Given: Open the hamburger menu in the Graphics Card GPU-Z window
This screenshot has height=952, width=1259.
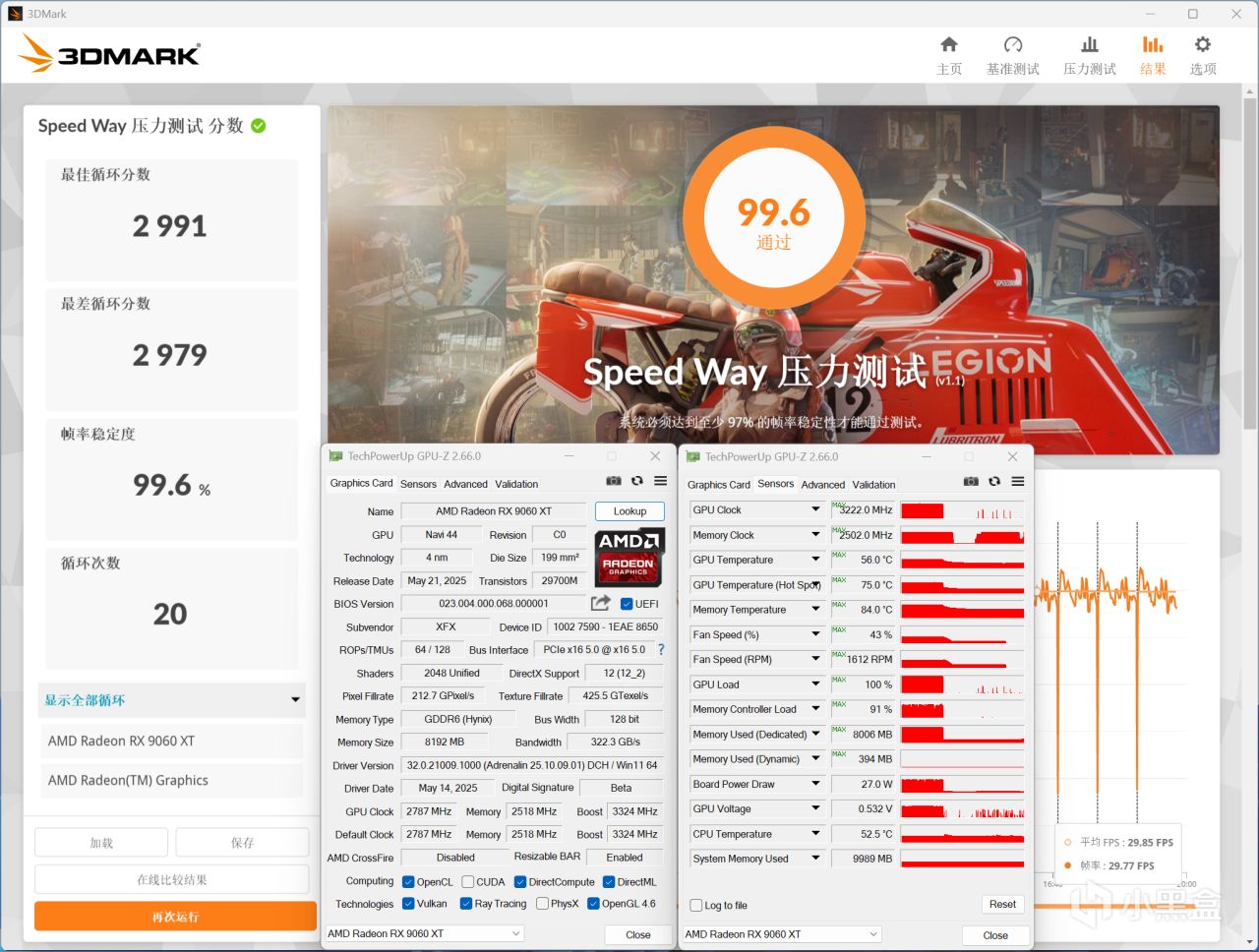Looking at the screenshot, I should (x=661, y=481).
